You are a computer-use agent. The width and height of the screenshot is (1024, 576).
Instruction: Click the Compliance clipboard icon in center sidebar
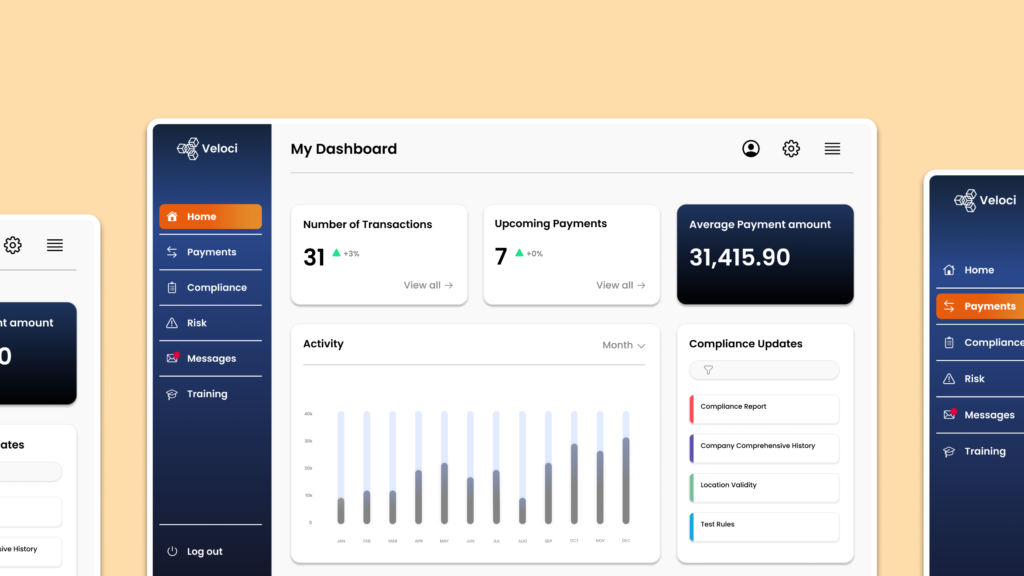[x=172, y=287]
